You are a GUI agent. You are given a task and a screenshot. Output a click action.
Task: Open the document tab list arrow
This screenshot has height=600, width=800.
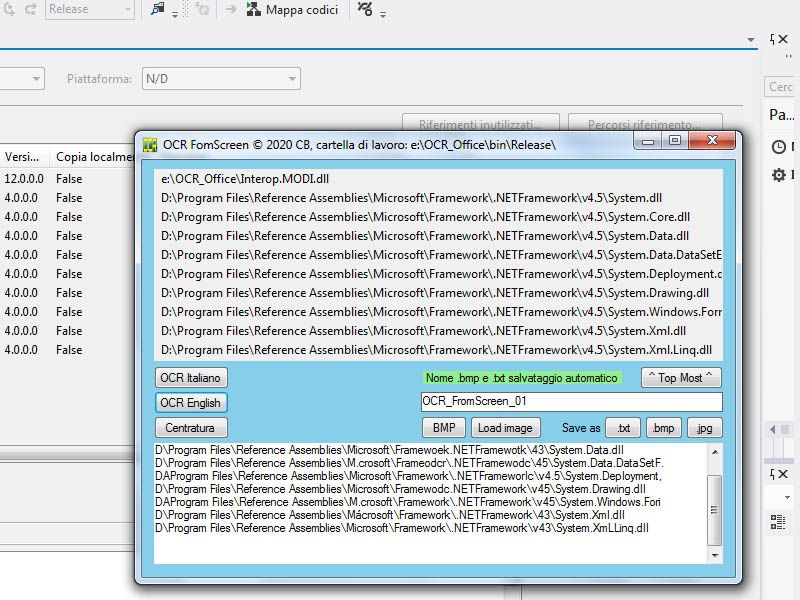click(751, 39)
